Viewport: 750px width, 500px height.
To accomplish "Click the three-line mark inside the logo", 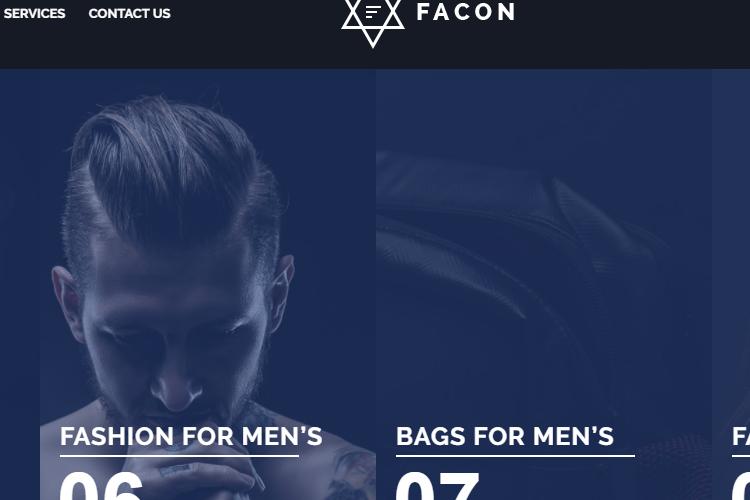I will (373, 12).
